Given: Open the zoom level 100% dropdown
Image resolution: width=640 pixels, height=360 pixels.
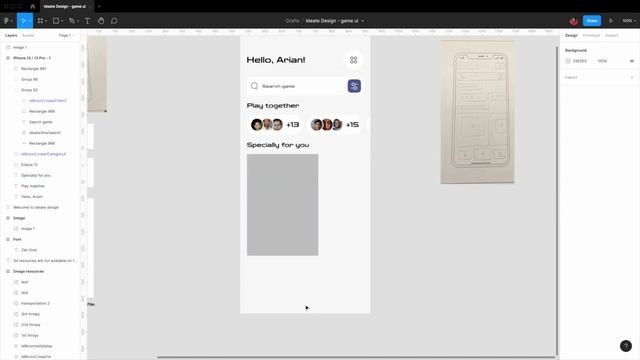Looking at the screenshot, I should coord(629,20).
